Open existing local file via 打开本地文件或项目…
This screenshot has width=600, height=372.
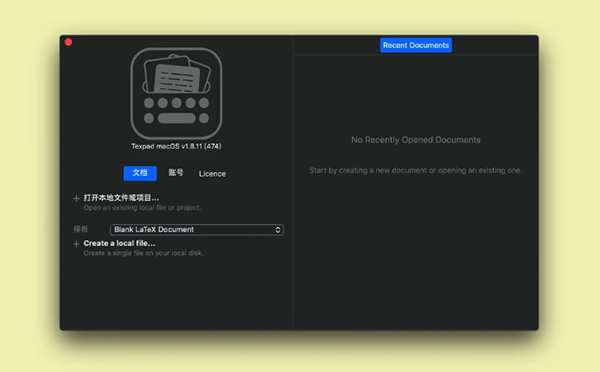[x=121, y=198]
